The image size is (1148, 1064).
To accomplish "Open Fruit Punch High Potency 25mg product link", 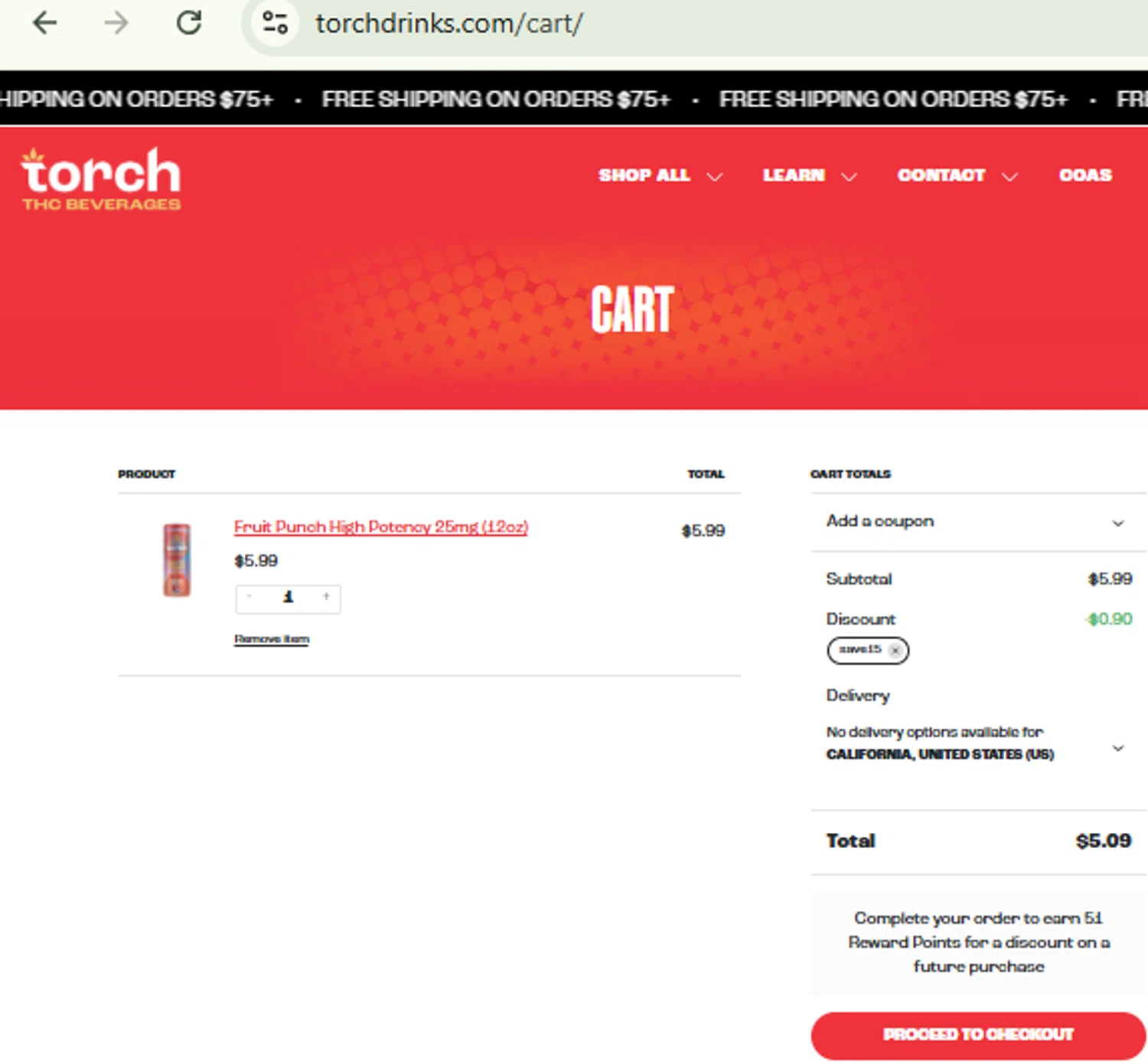I will point(381,527).
